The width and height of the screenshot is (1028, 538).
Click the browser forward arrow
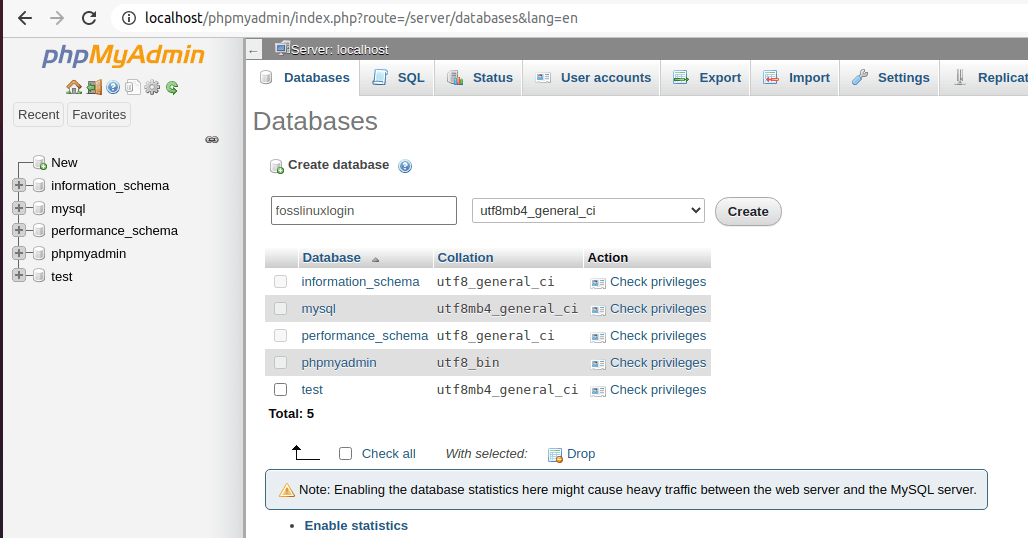point(58,18)
